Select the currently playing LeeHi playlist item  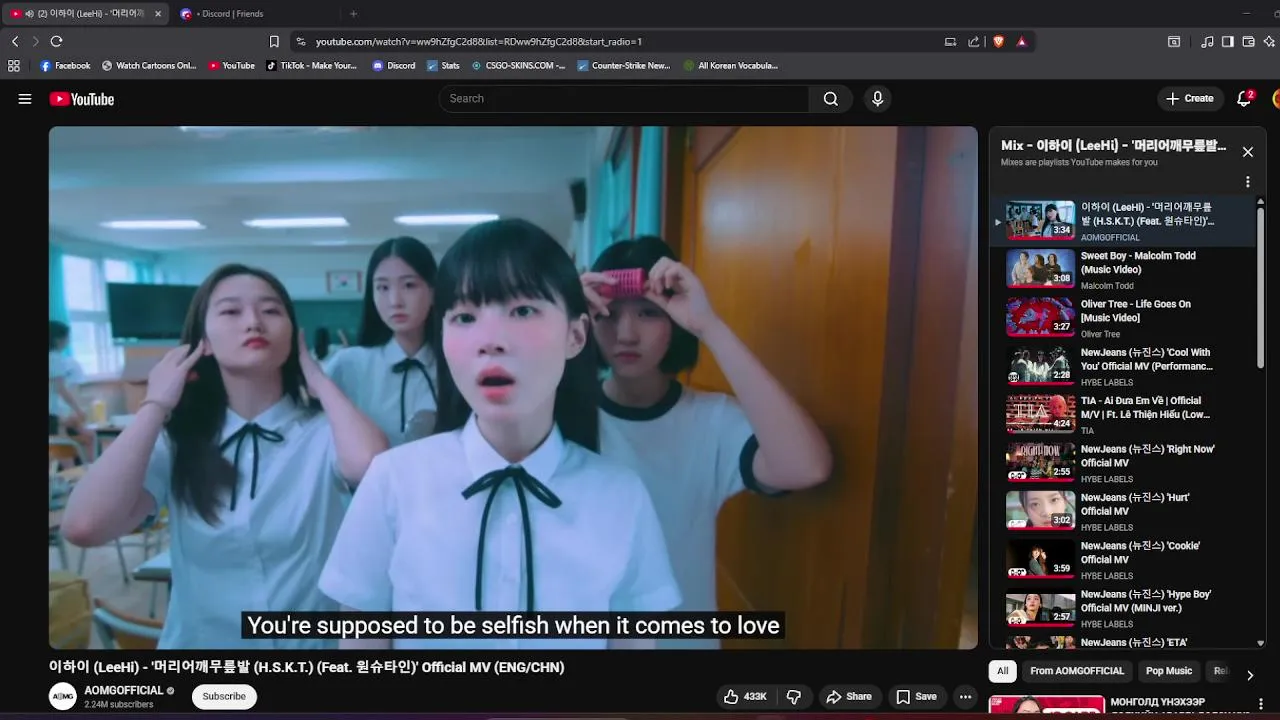1123,221
